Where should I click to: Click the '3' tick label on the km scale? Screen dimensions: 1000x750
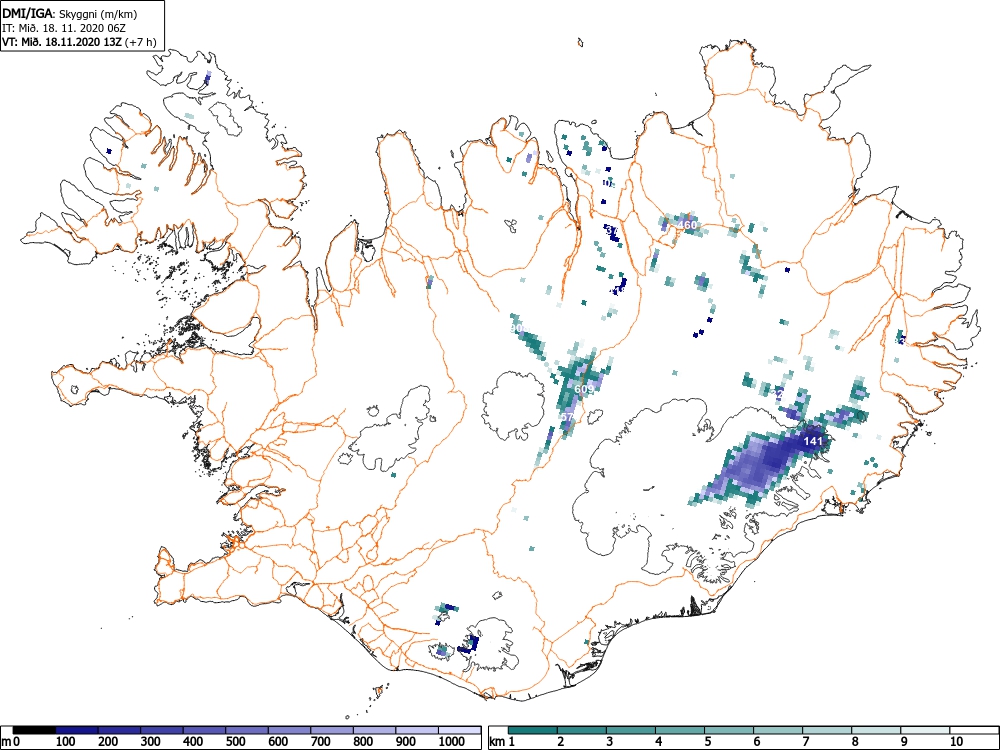click(x=610, y=742)
